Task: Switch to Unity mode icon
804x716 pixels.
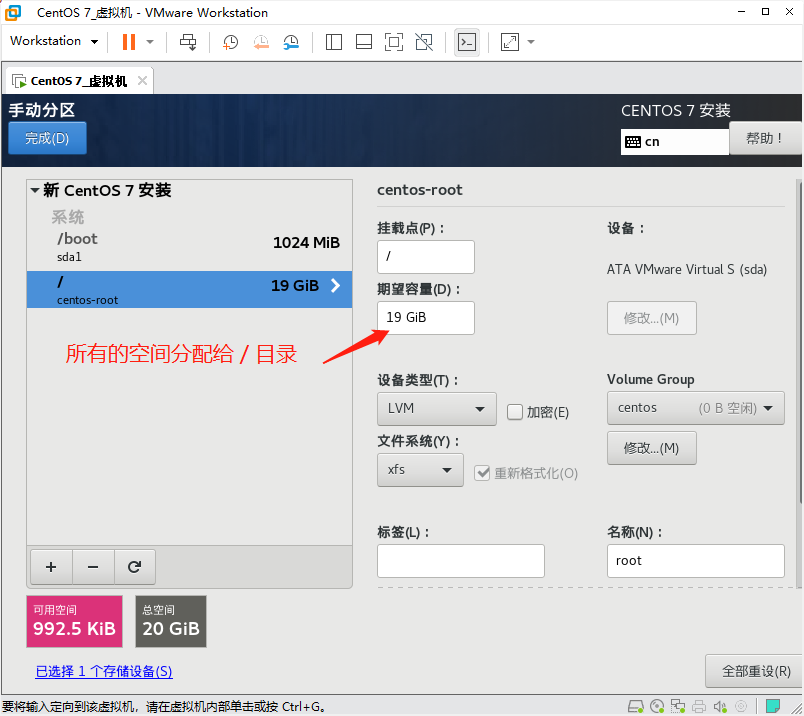Action: click(x=424, y=42)
